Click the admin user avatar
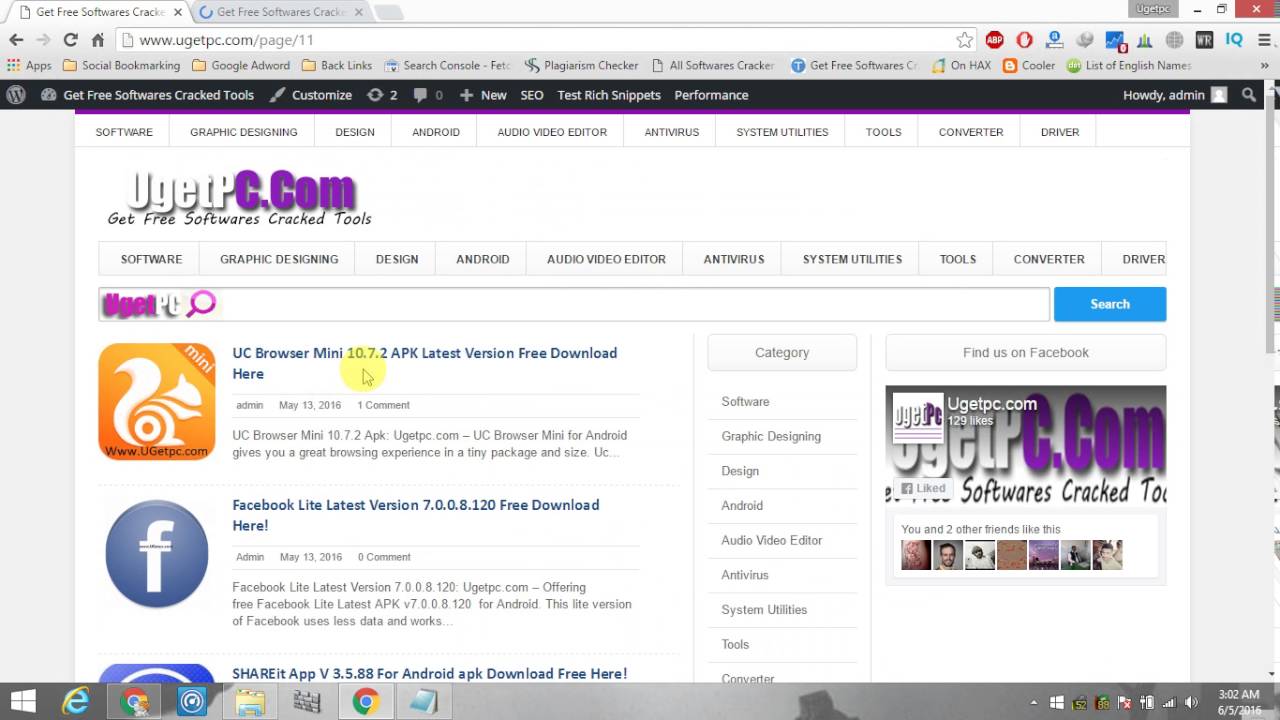 tap(1219, 95)
